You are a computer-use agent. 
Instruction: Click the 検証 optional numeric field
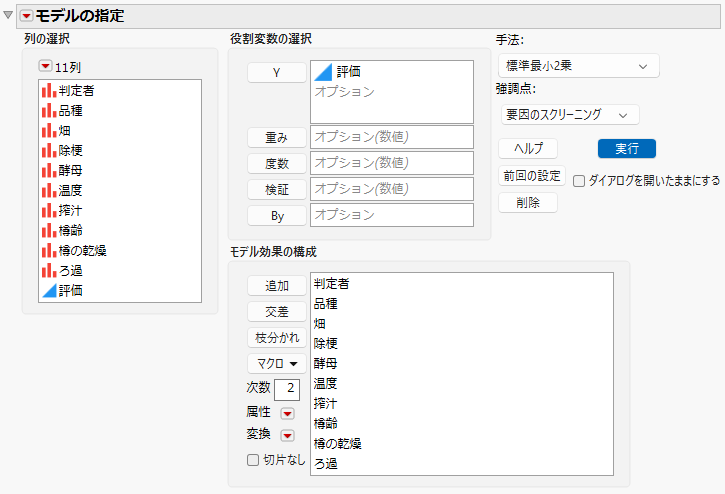[x=392, y=189]
